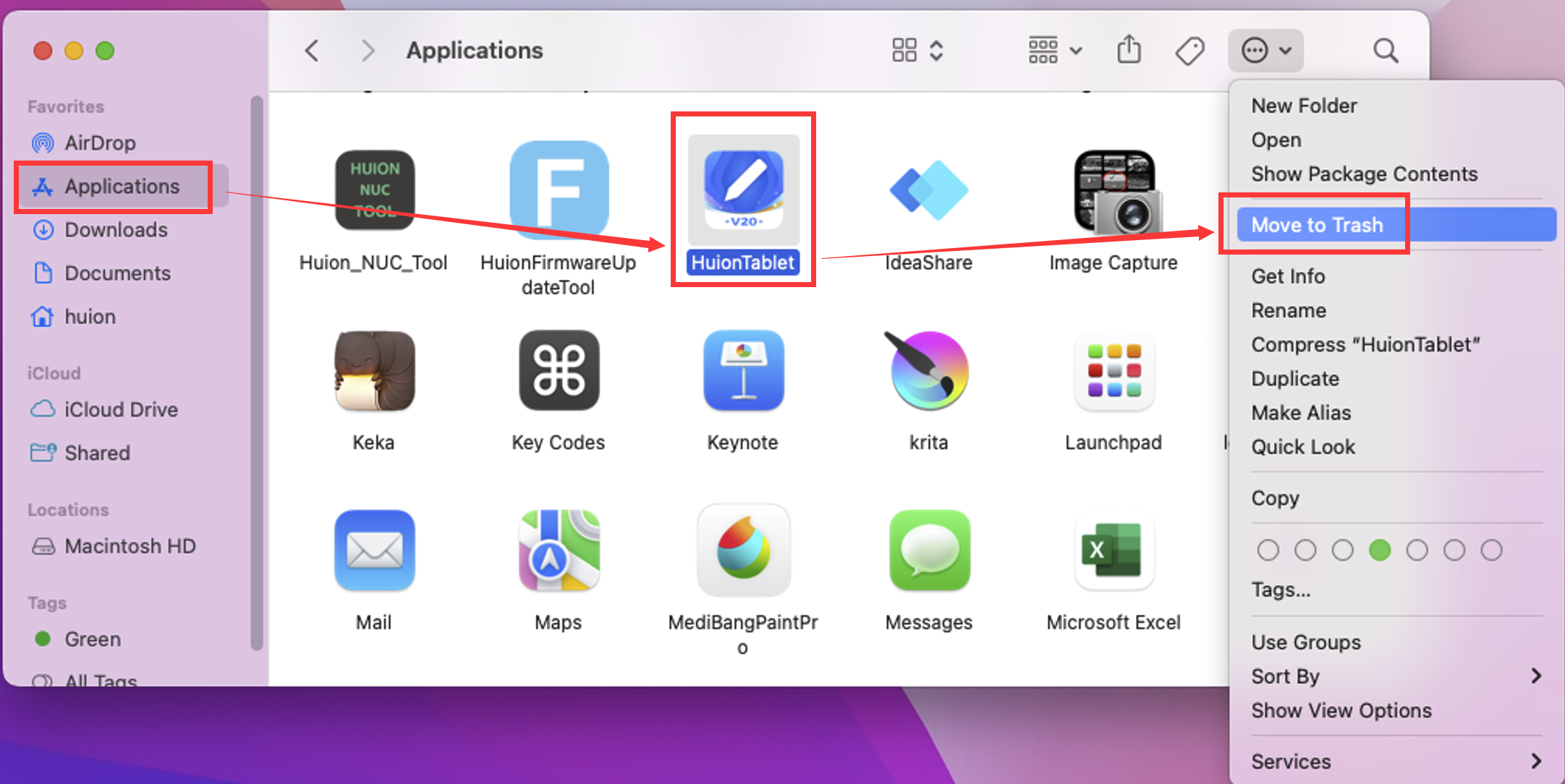
Task: Open the krita application icon
Action: click(x=929, y=372)
